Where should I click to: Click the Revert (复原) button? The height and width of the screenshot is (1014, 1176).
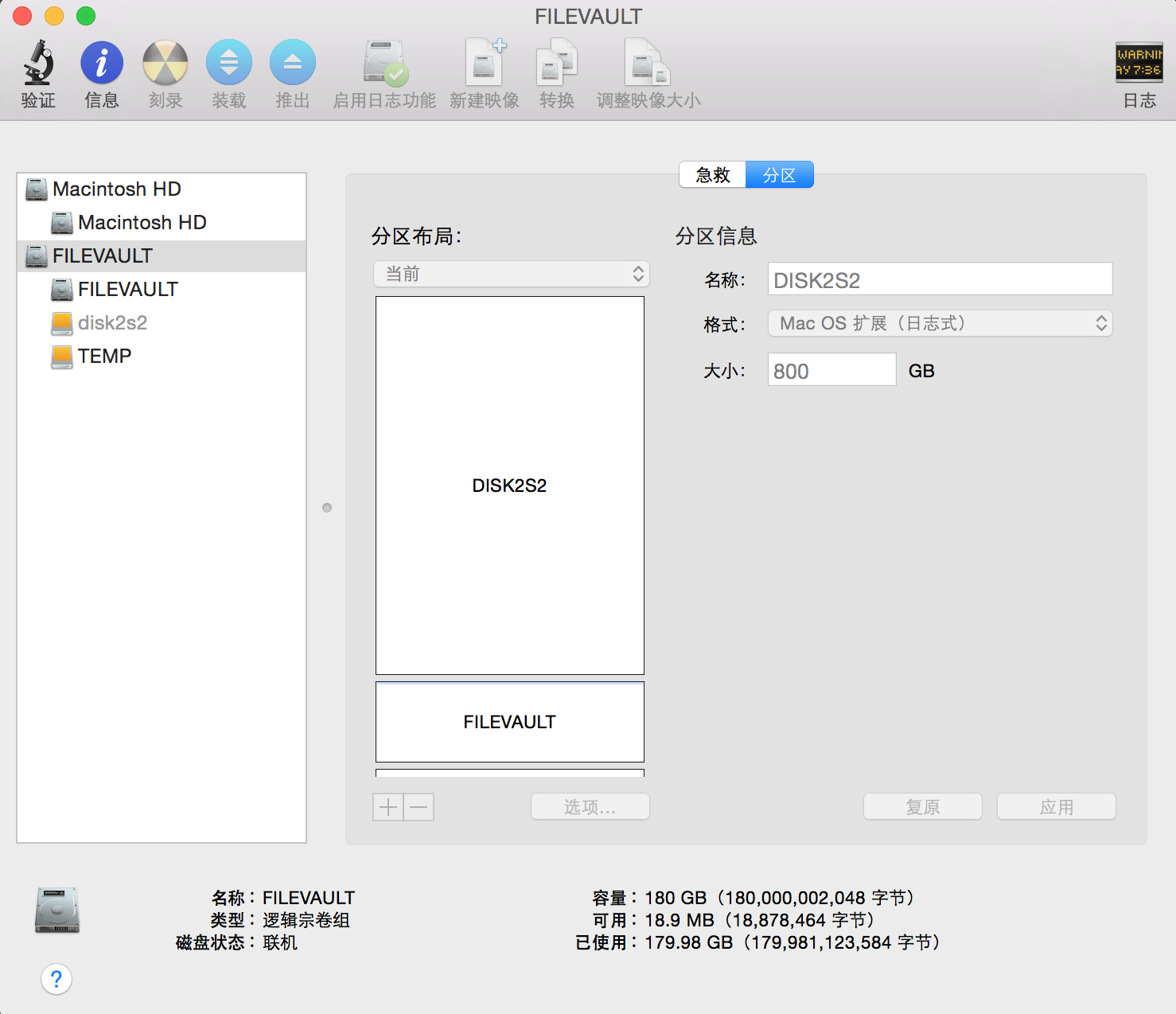coord(923,807)
